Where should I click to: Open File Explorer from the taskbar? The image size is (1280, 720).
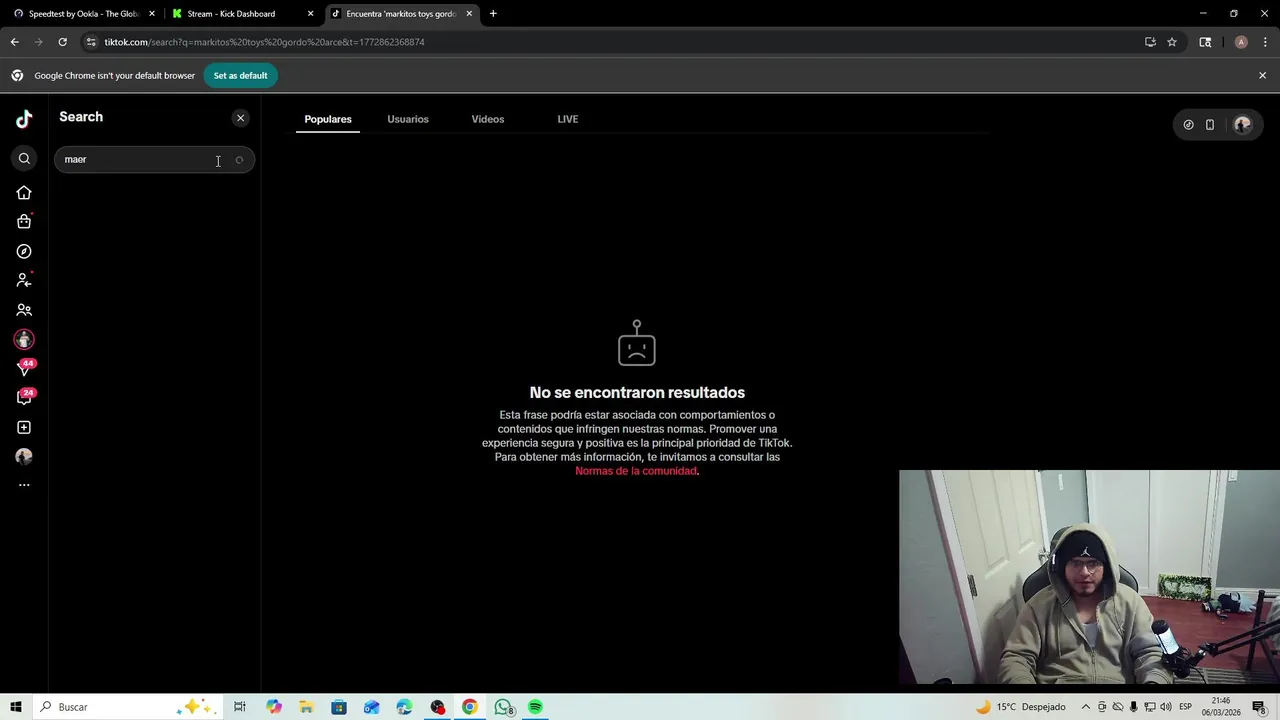(306, 707)
